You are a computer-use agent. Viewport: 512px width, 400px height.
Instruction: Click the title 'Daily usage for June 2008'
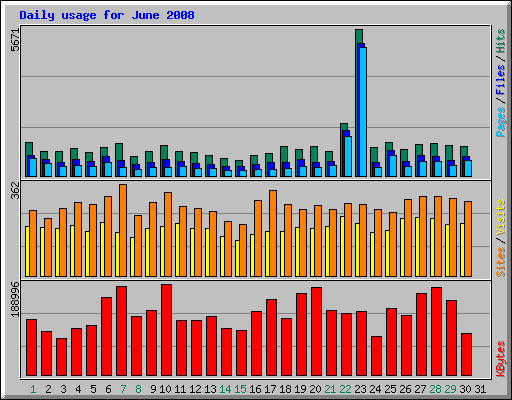pos(107,15)
